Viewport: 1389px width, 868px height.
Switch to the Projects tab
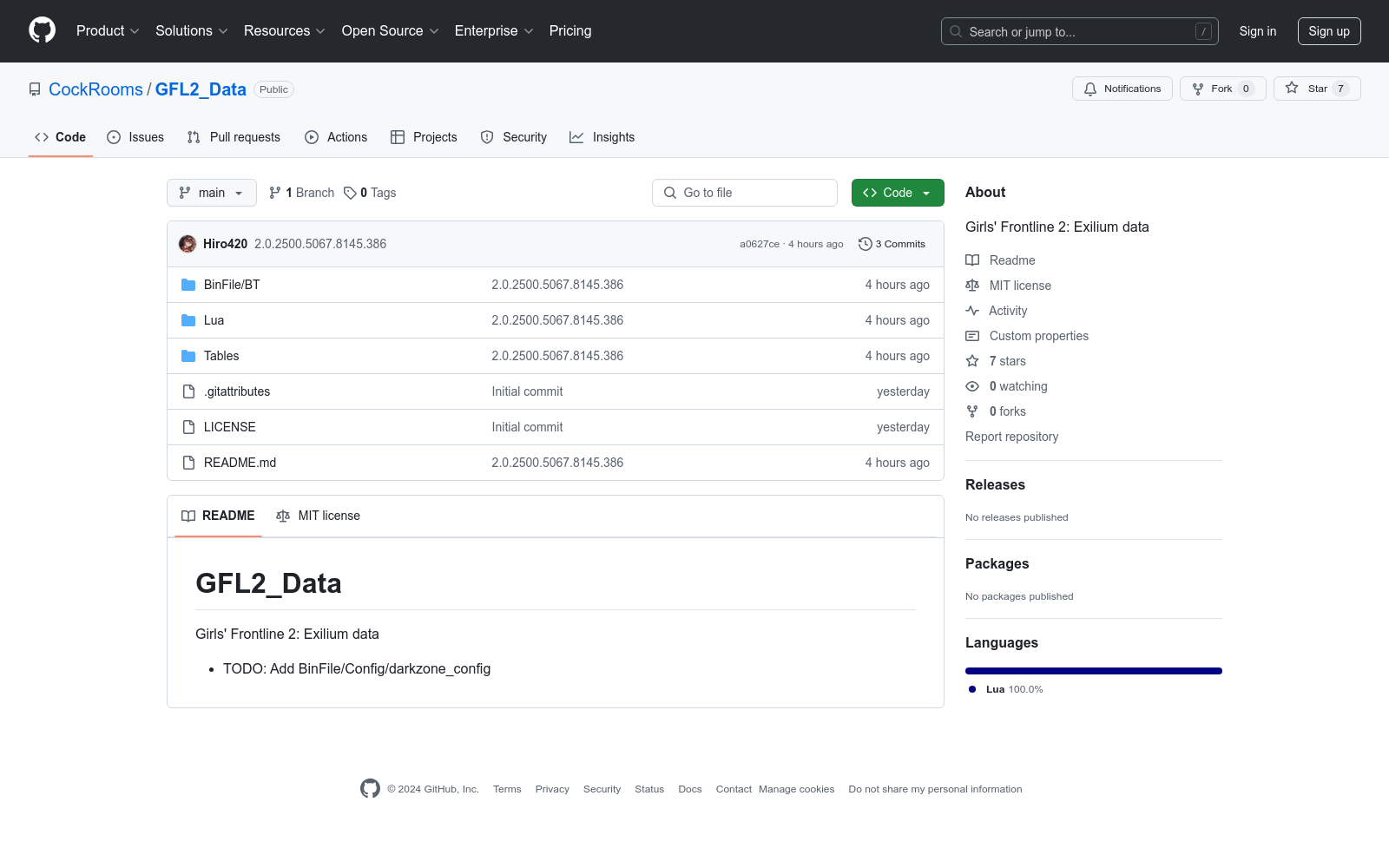point(424,137)
